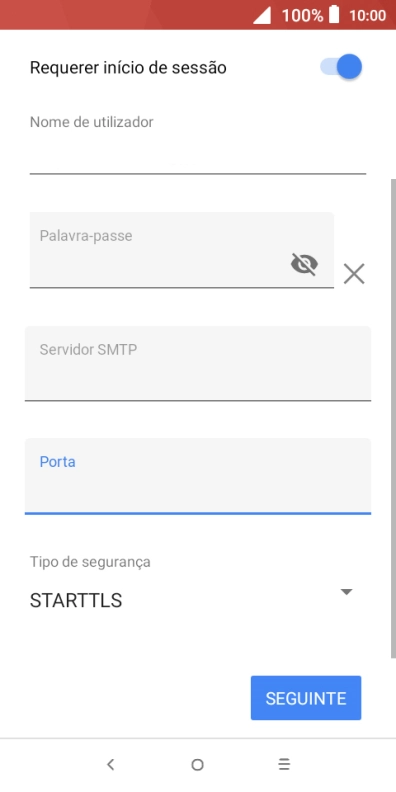Tap the Tipo de segurança label
This screenshot has width=396, height=792.
pyautogui.click(x=90, y=562)
